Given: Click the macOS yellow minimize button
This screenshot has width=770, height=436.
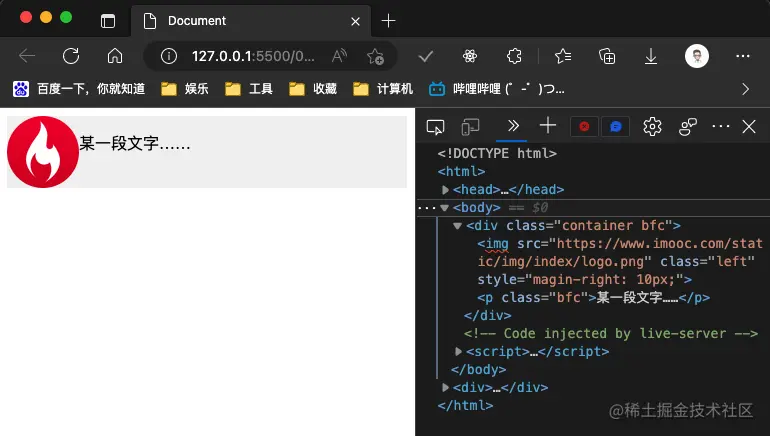Looking at the screenshot, I should [46, 18].
